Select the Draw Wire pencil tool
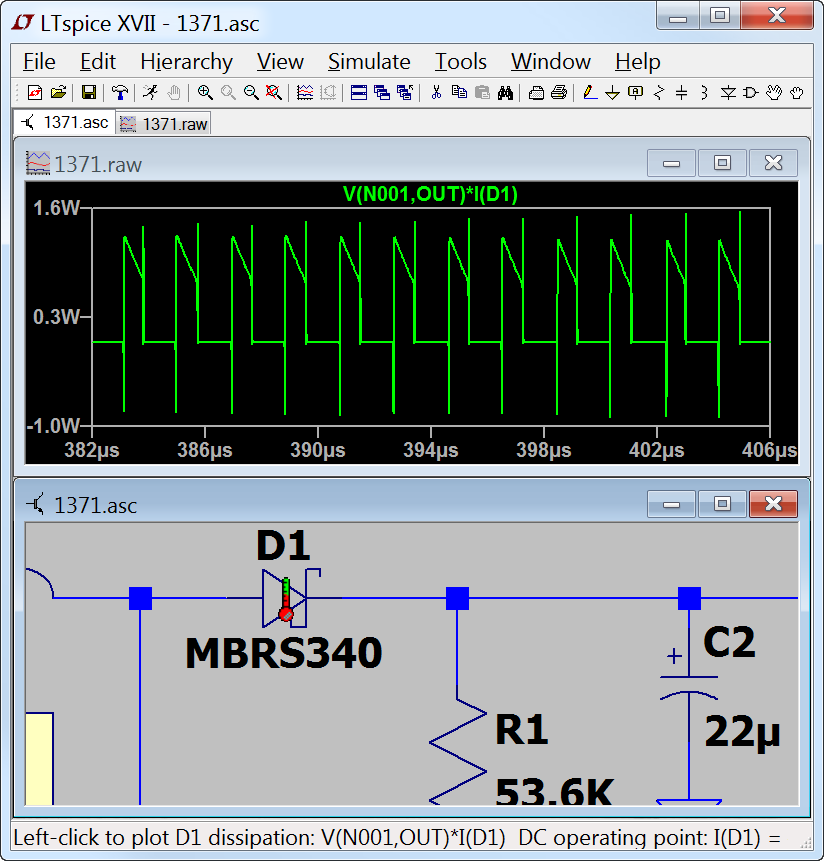Screen dimensions: 824x861 point(589,93)
